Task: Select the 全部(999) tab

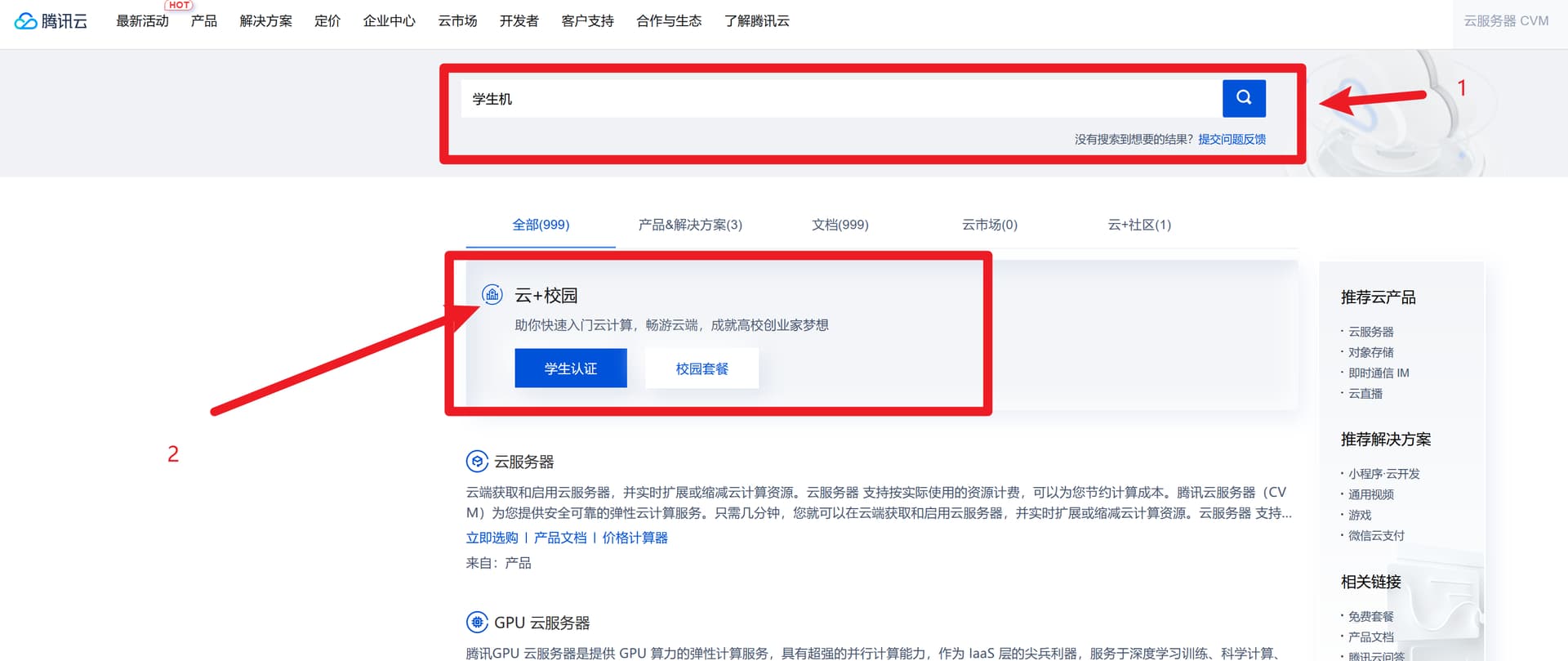Action: coord(541,225)
